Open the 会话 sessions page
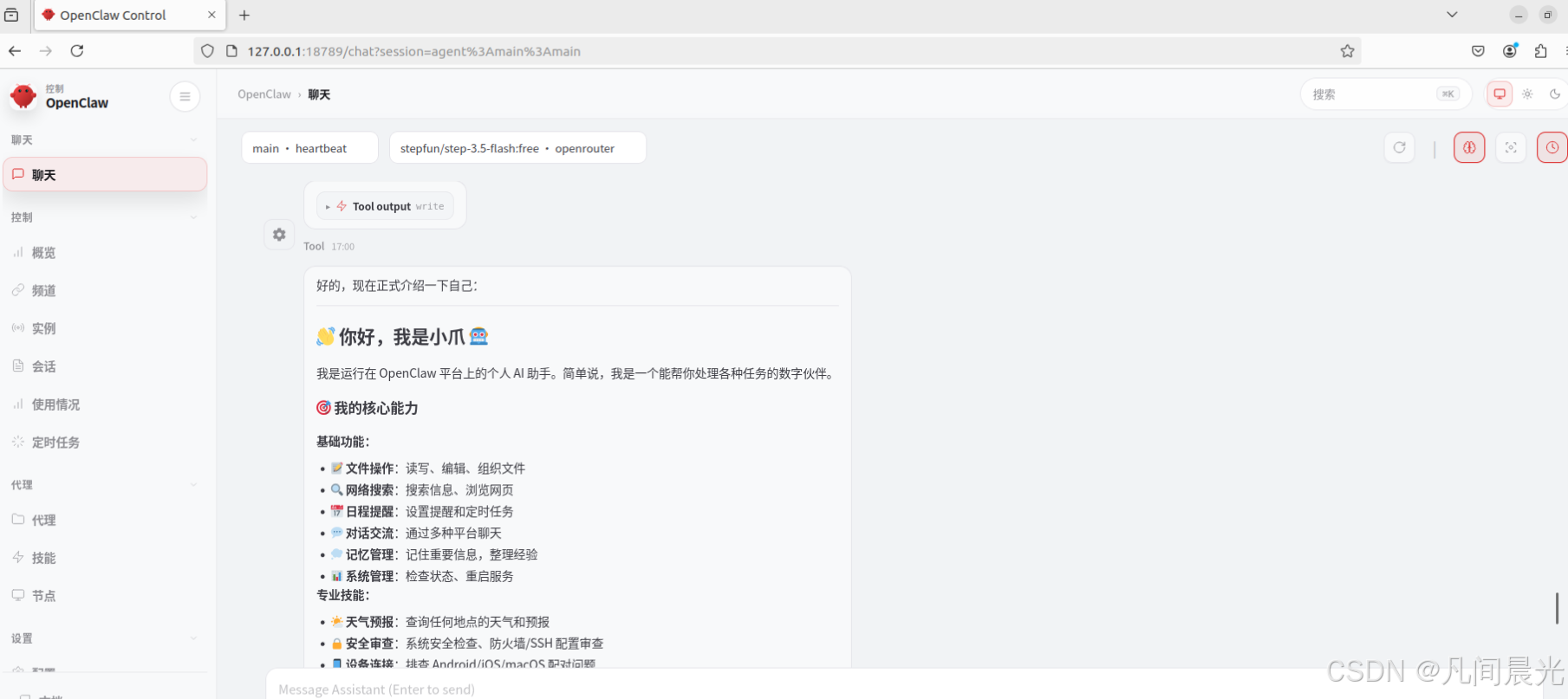 click(105, 366)
